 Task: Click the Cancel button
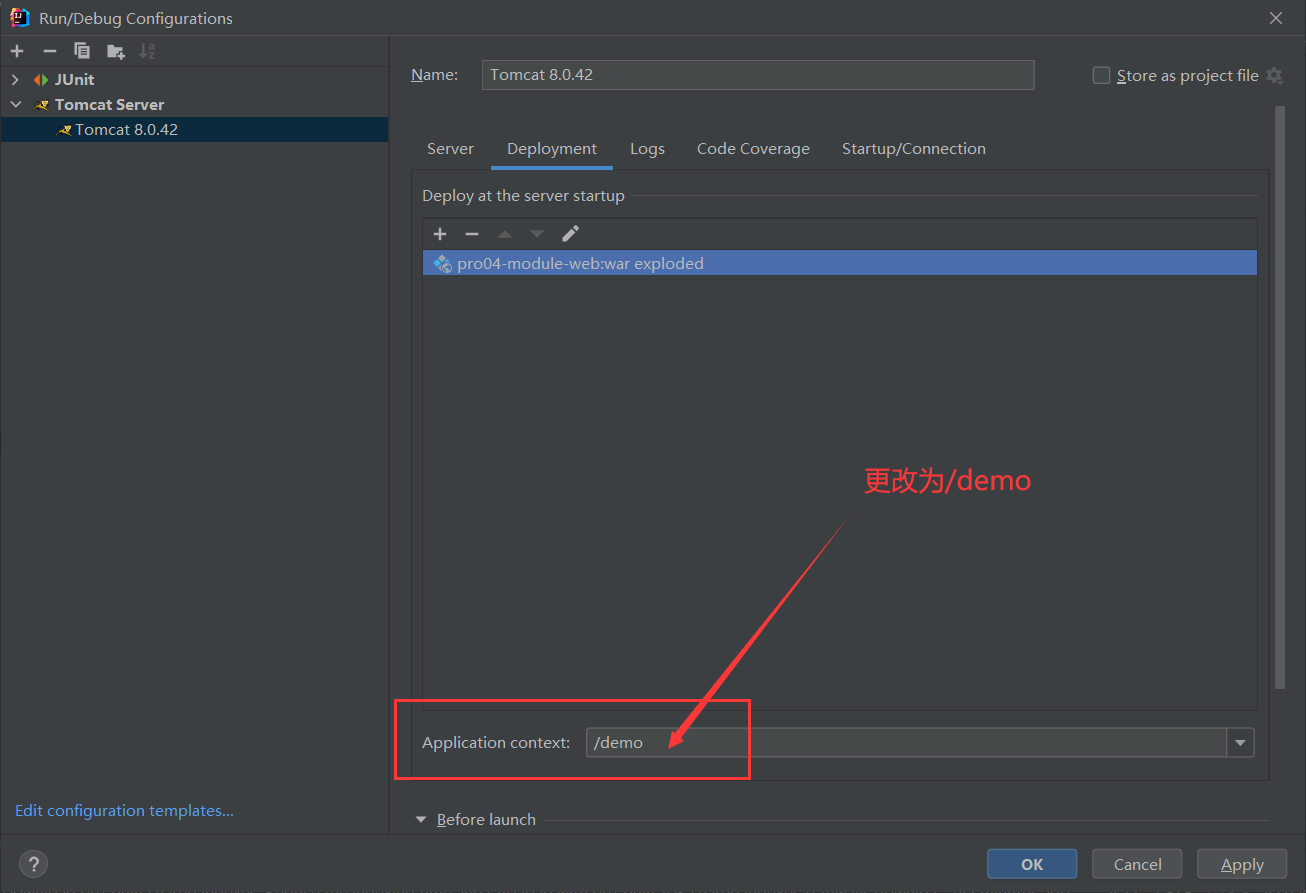click(x=1137, y=864)
